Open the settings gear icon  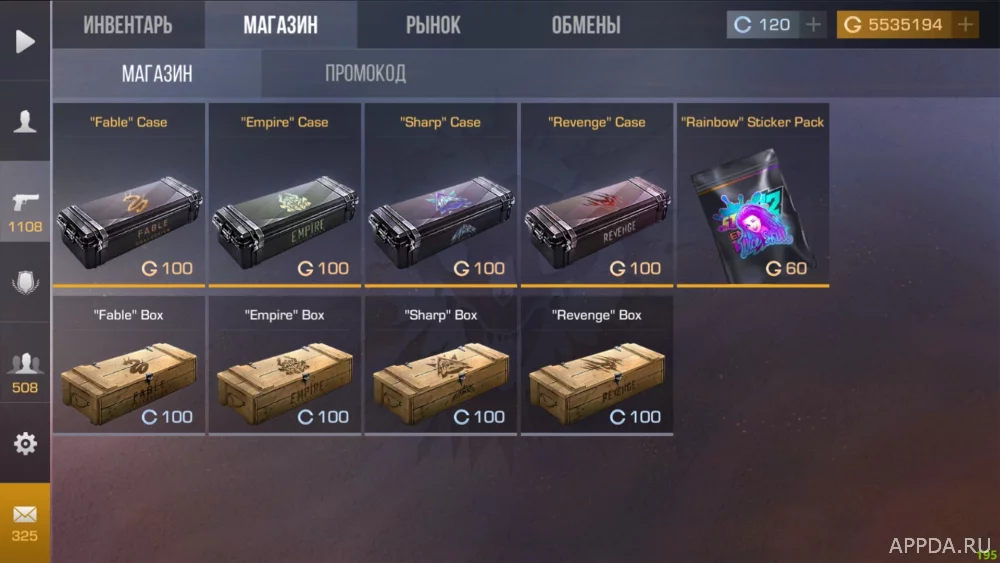click(25, 443)
